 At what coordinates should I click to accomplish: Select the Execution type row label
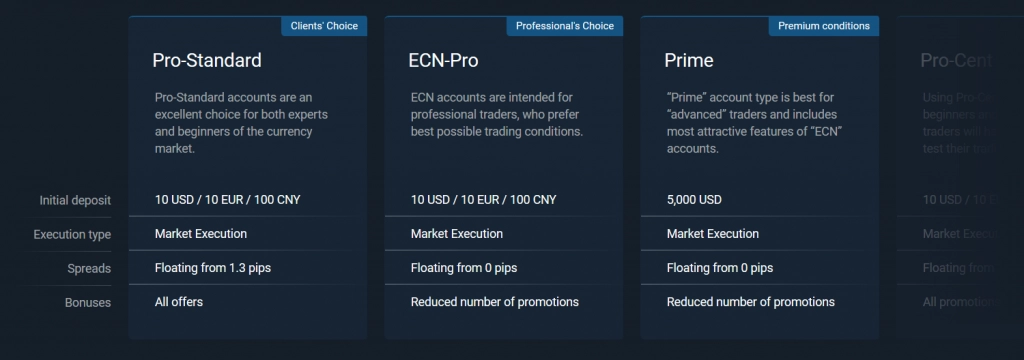[72, 235]
